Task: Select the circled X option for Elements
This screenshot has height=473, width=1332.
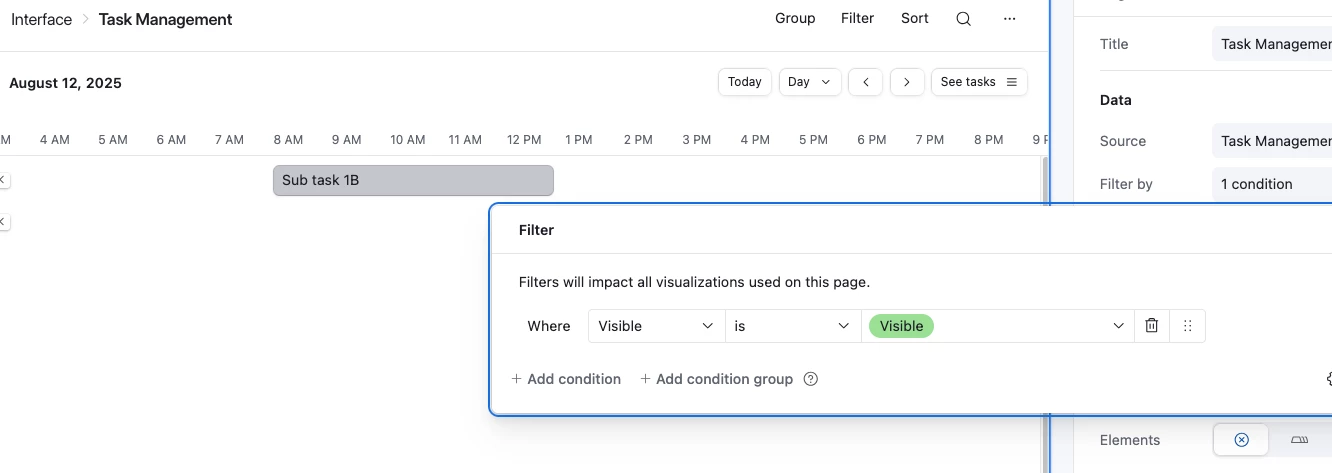Action: 1241,440
